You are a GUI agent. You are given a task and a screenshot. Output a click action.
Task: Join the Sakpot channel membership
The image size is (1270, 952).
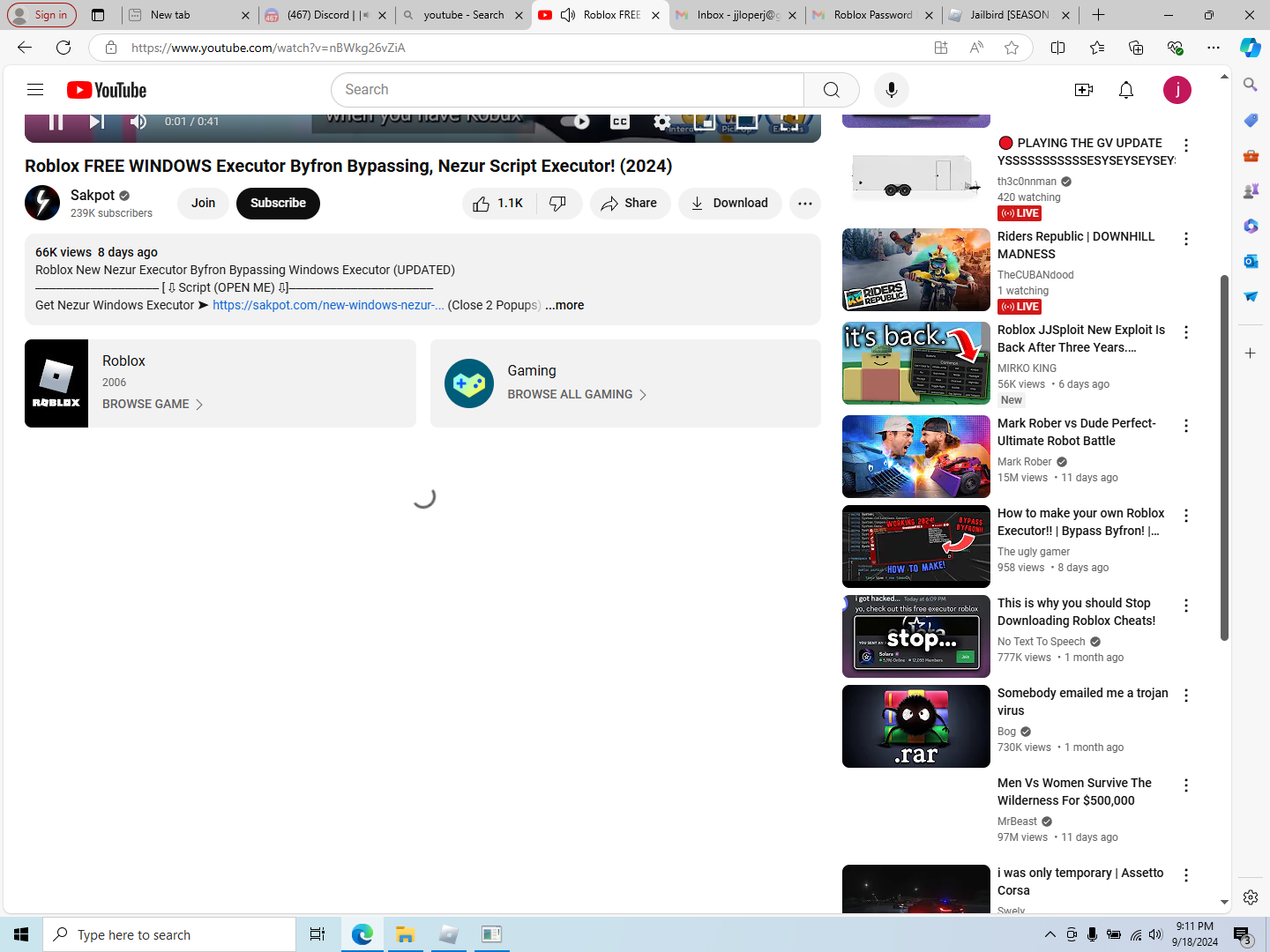pyautogui.click(x=203, y=203)
